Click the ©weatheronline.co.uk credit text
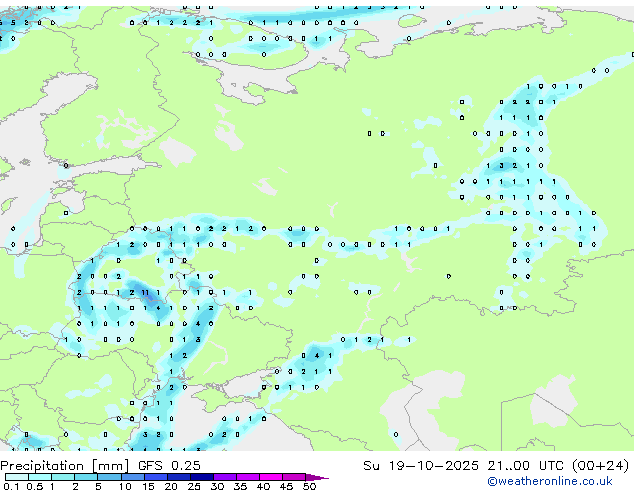The image size is (634, 490). pos(550,481)
